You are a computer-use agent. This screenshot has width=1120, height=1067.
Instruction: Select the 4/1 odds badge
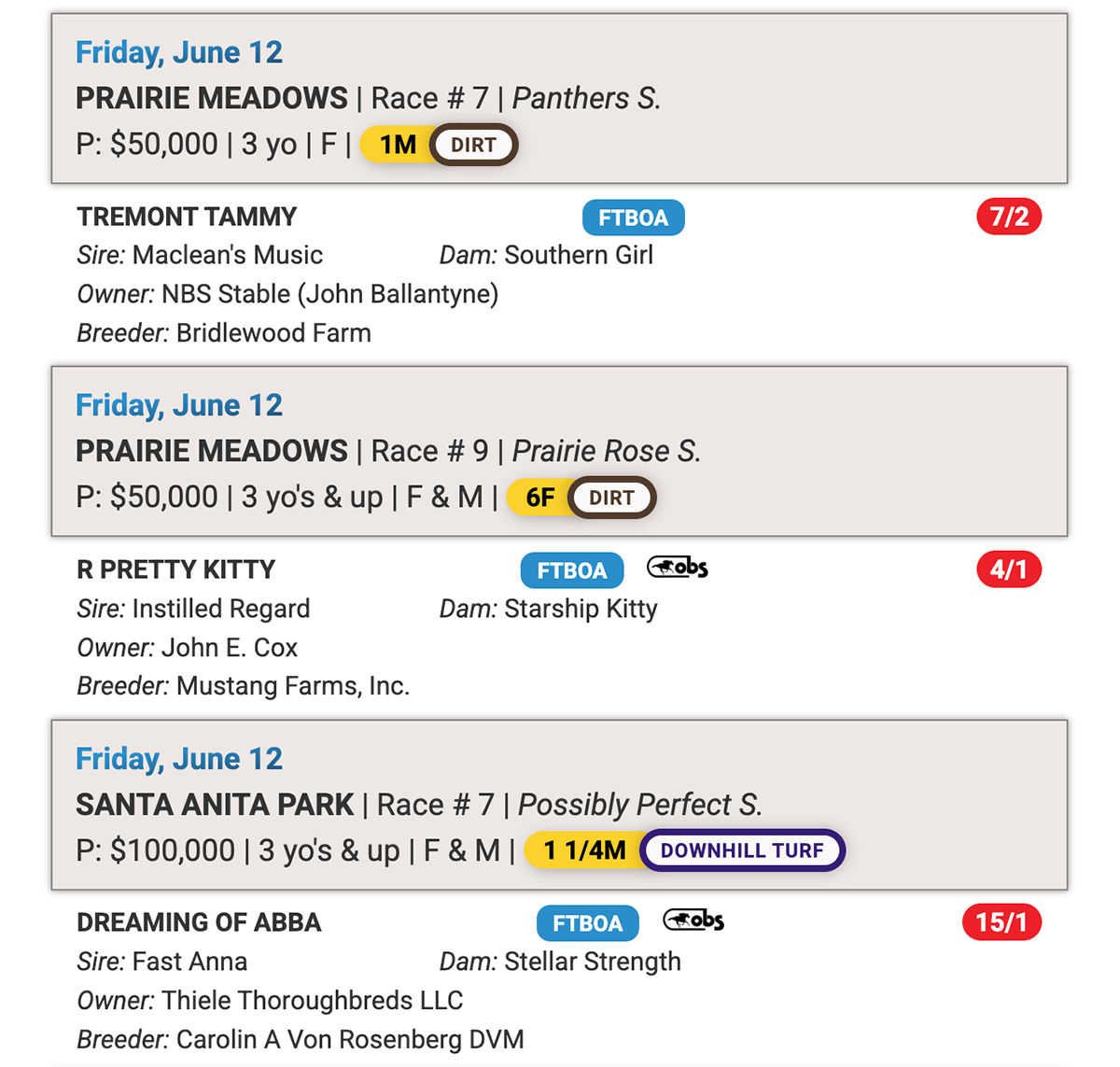(1009, 569)
